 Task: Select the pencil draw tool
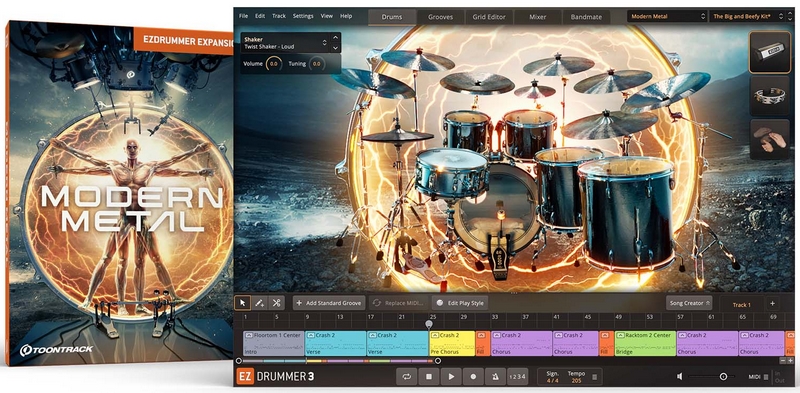[x=259, y=303]
